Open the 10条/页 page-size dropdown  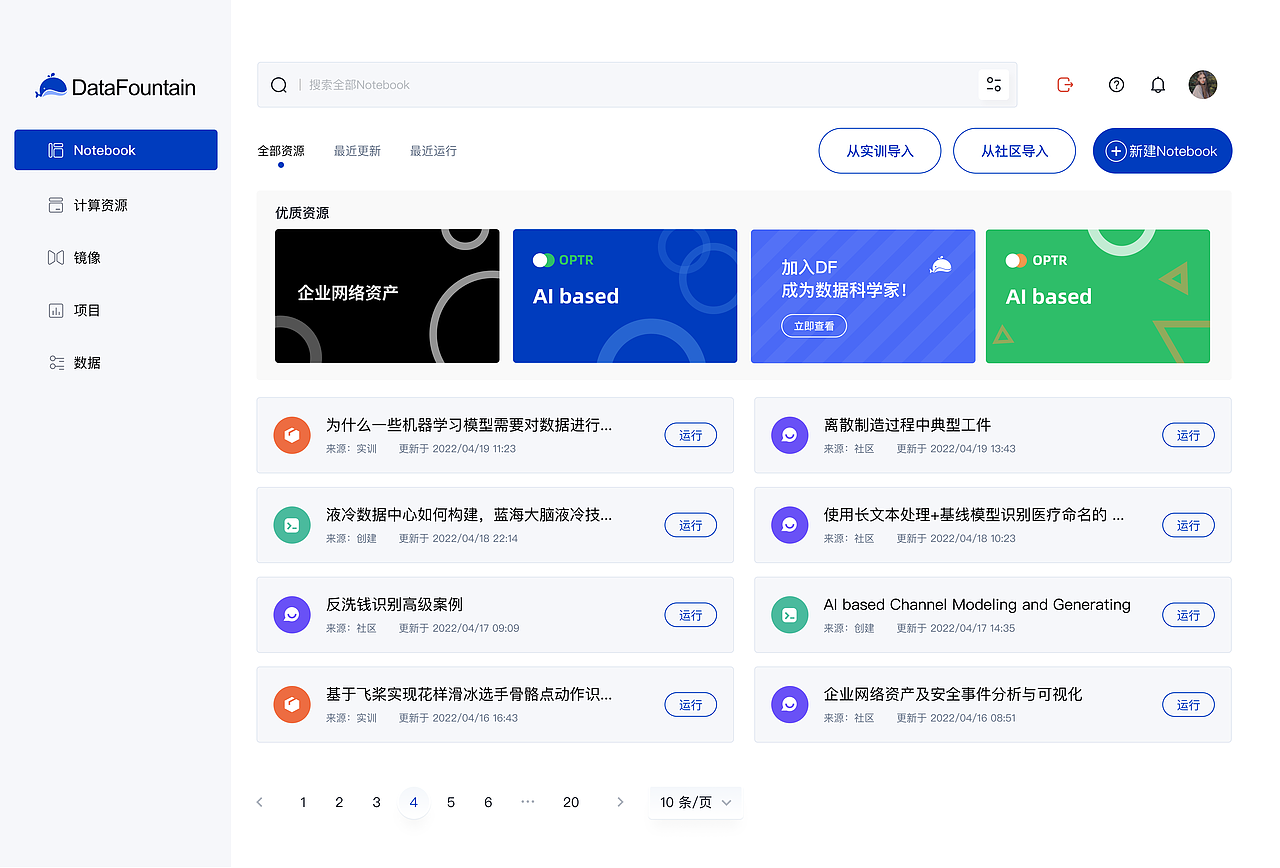695,802
